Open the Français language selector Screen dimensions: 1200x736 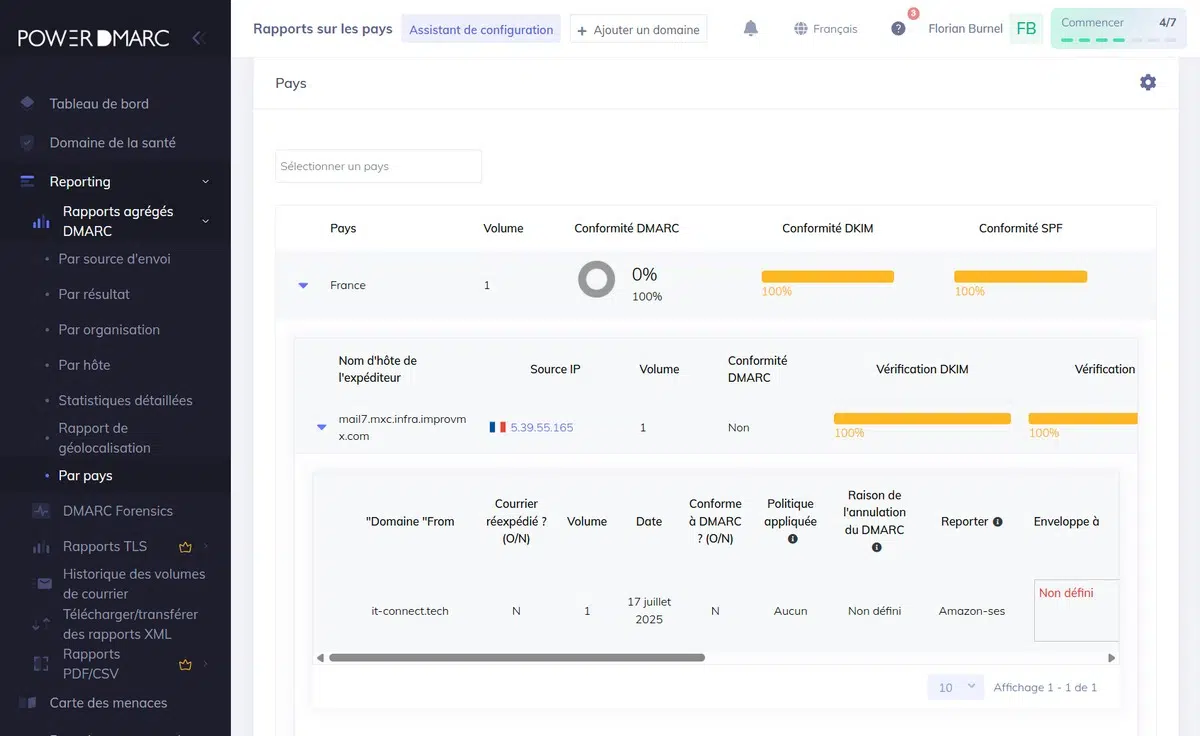coord(825,29)
